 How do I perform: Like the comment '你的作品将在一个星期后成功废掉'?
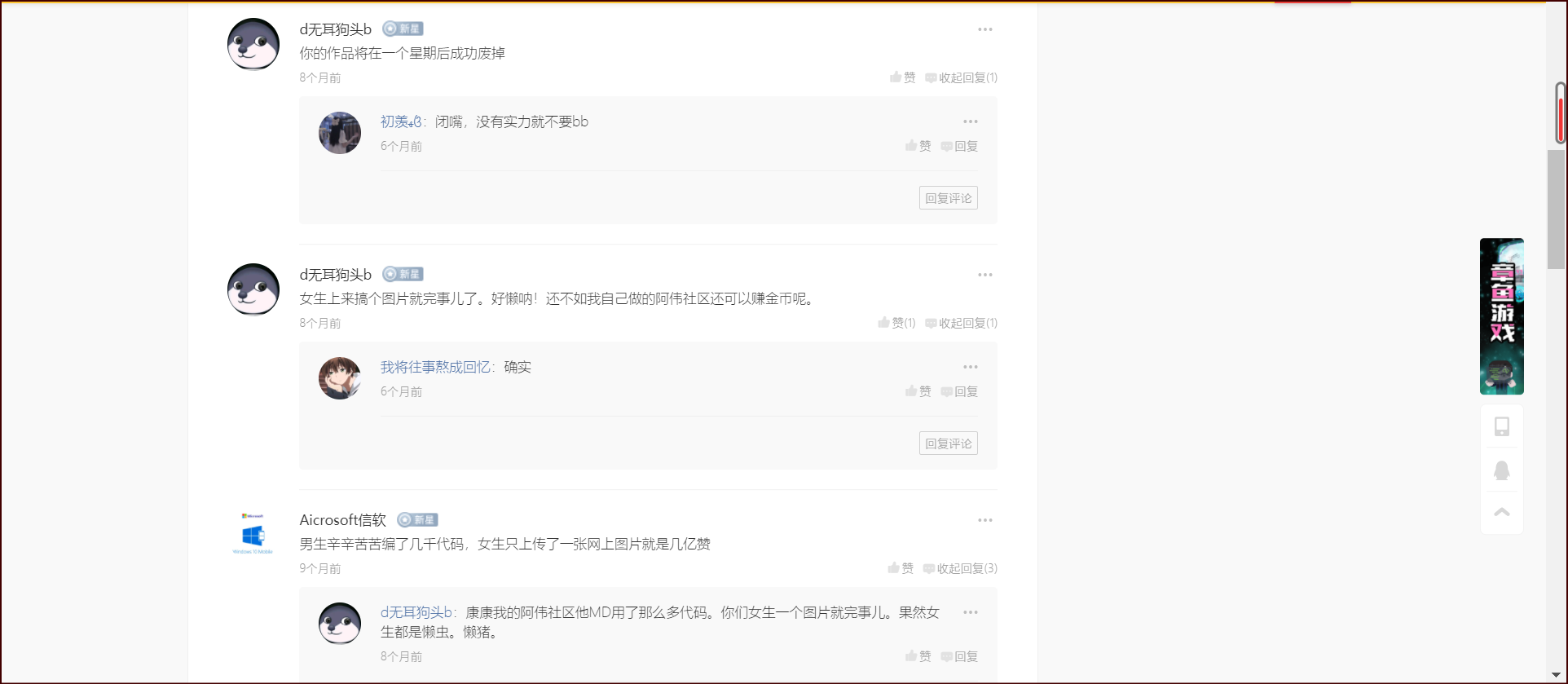tap(903, 77)
